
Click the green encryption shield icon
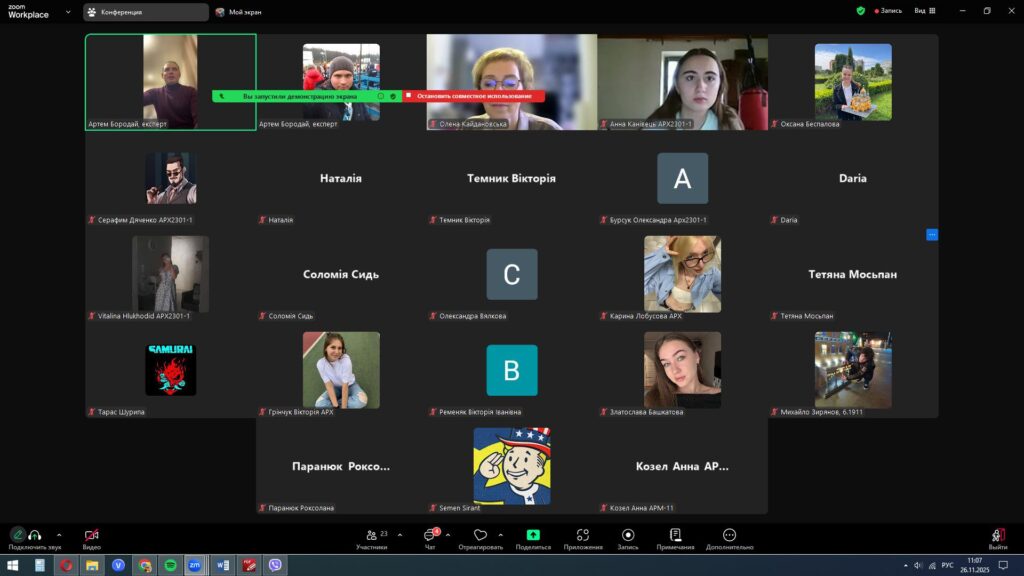(860, 11)
